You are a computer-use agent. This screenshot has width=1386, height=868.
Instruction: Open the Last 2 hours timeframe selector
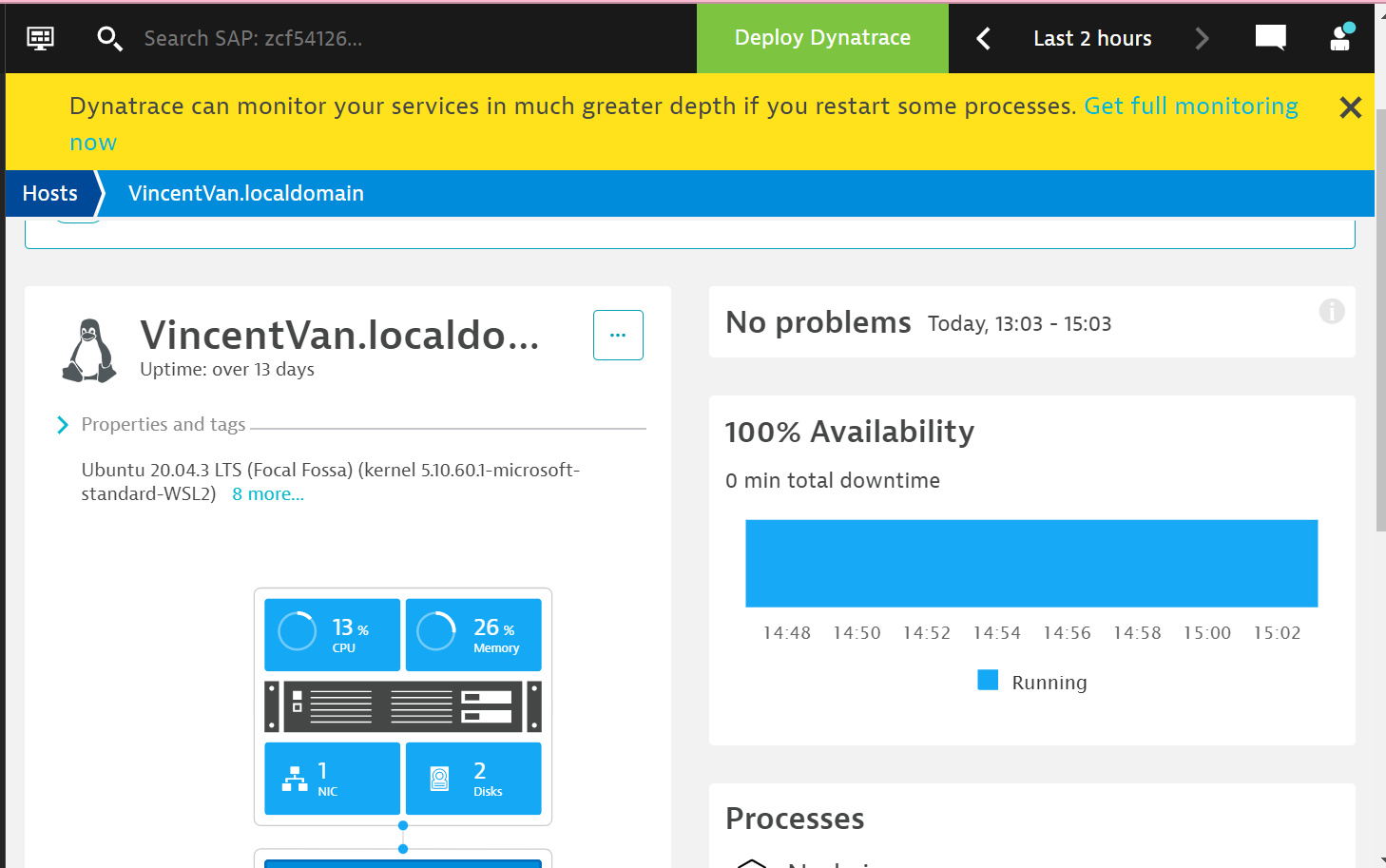(1092, 38)
